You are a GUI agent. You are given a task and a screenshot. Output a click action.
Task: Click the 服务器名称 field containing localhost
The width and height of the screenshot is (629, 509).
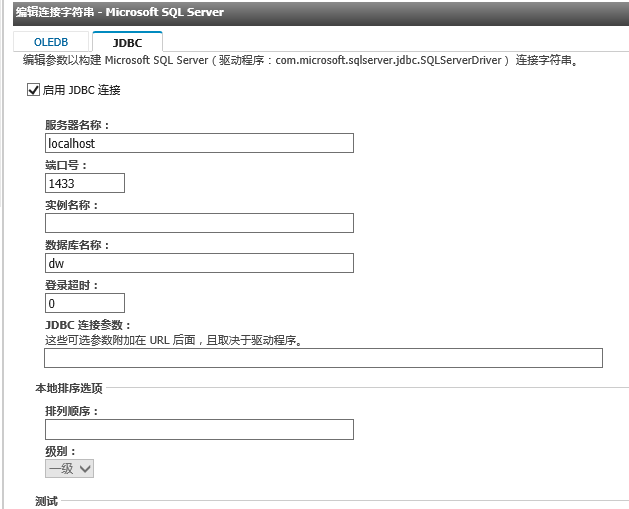(199, 143)
